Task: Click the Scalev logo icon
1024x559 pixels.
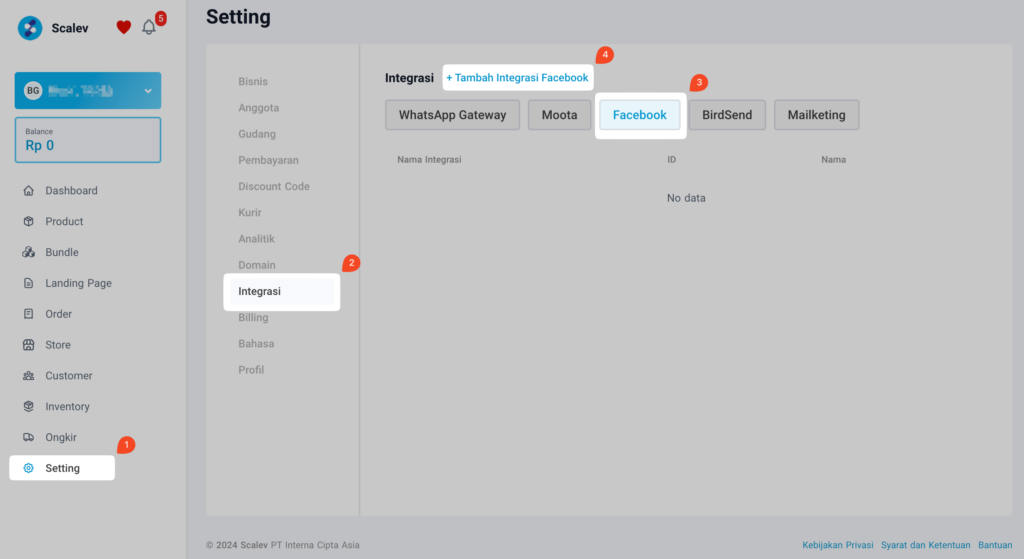Action: (30, 28)
